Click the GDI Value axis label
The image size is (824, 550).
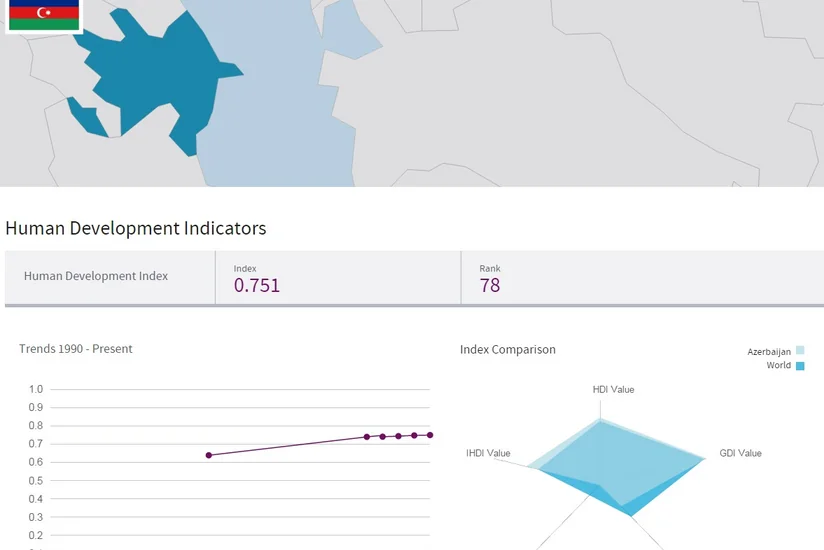[x=740, y=453]
